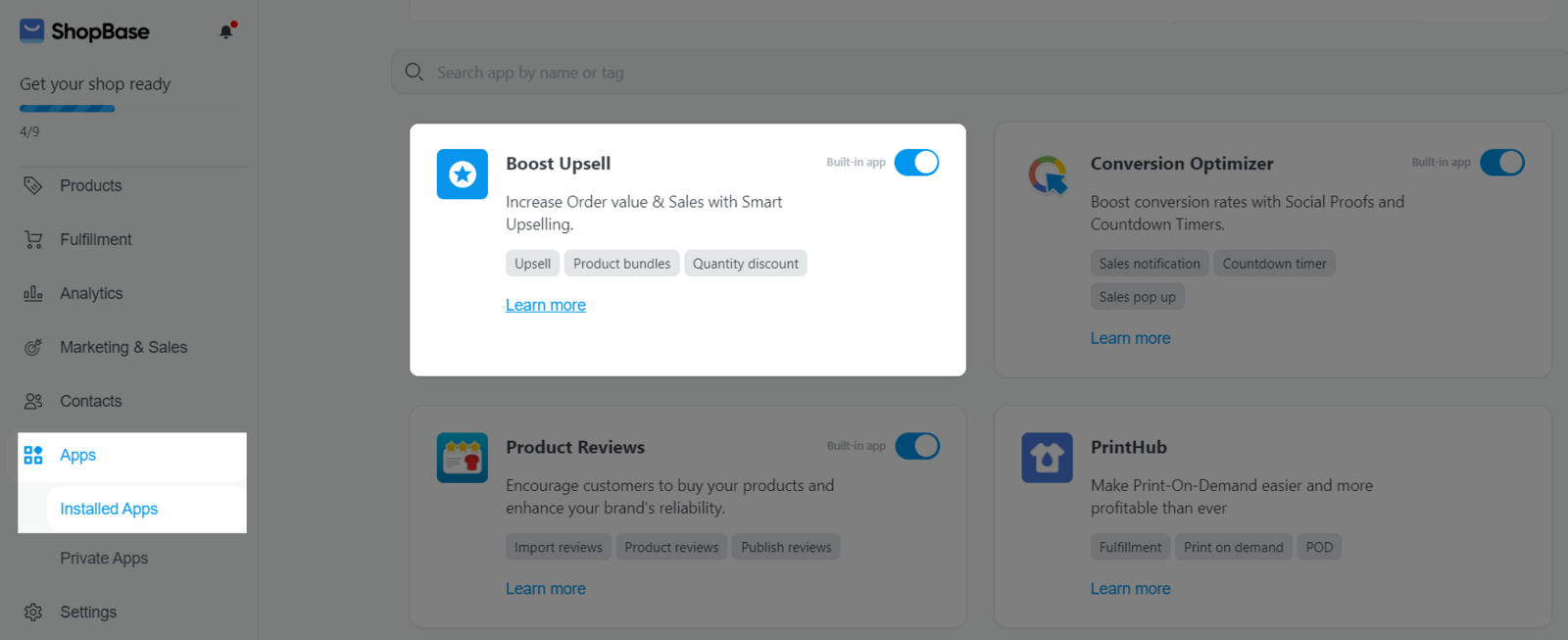
Task: Click the Fulfillment cart icon
Action: (33, 239)
